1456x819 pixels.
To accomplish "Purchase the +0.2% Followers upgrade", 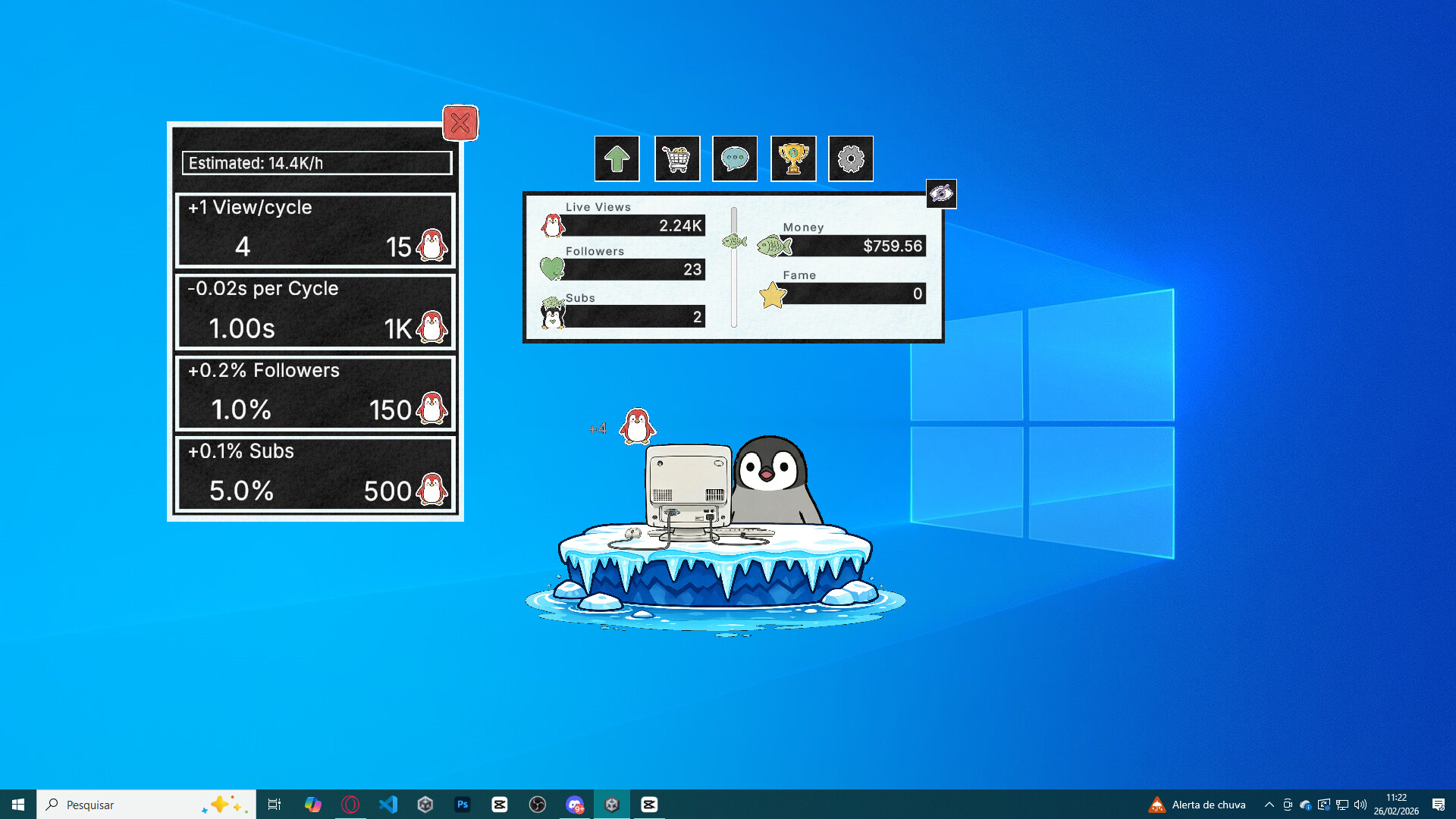I will click(315, 394).
